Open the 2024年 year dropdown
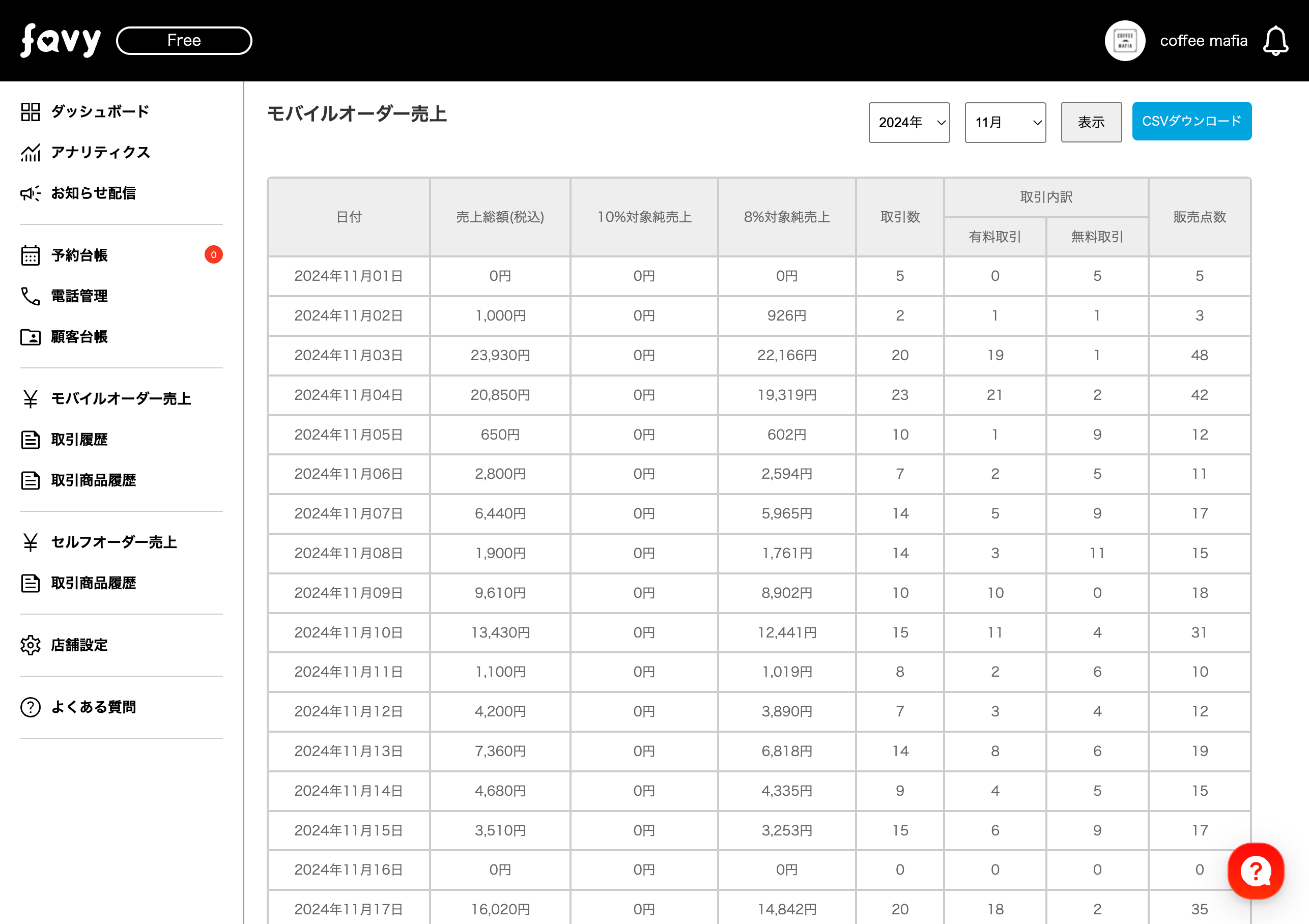Viewport: 1309px width, 924px height. (x=909, y=123)
